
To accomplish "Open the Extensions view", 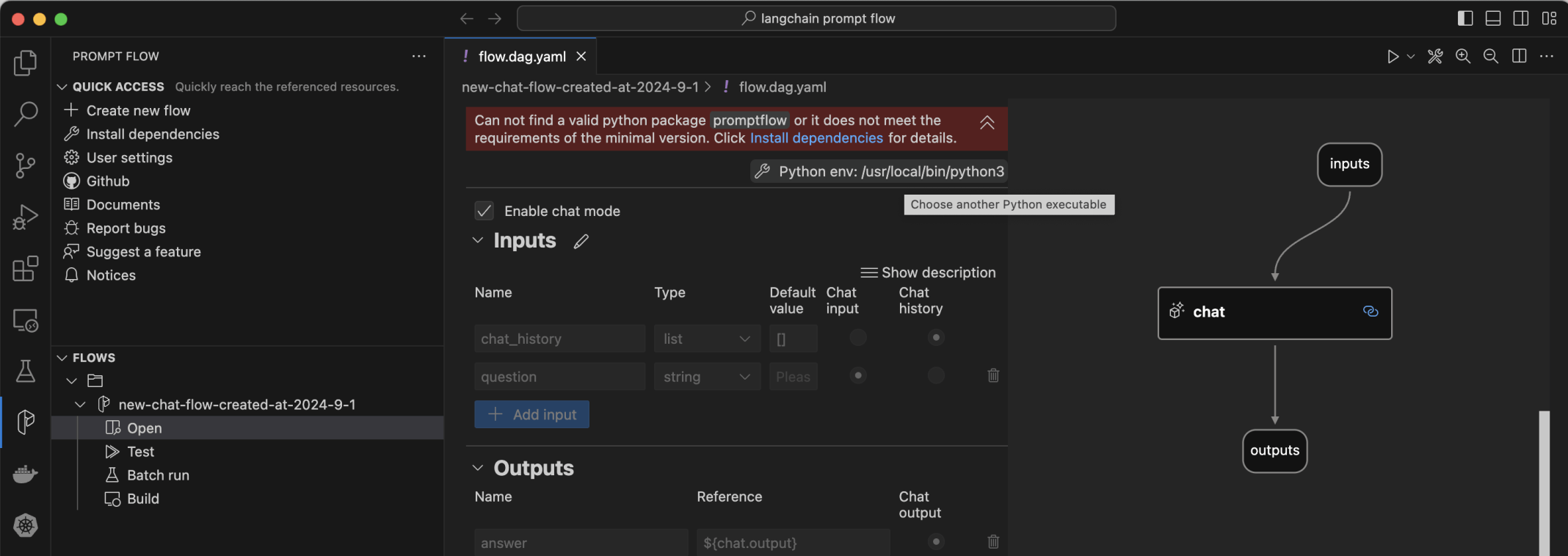I will pyautogui.click(x=26, y=269).
